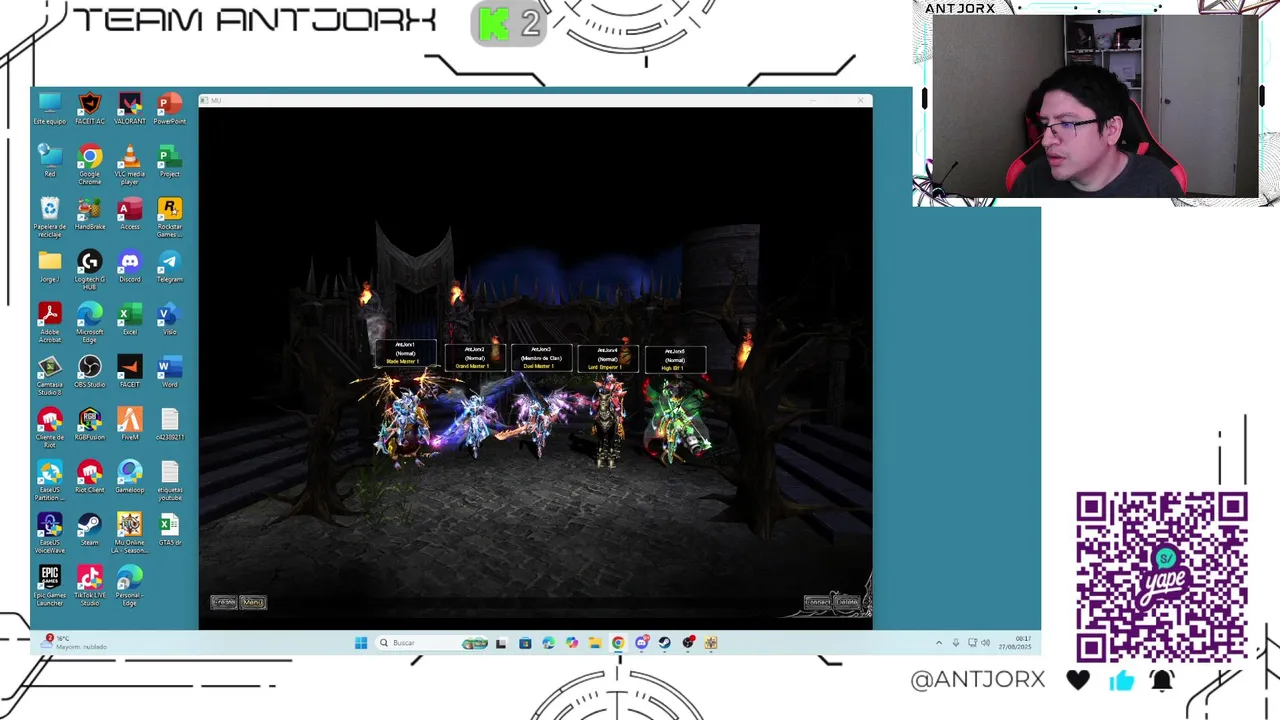Open the FACEIT AC desktop shortcut
The height and width of the screenshot is (720, 1280).
90,108
